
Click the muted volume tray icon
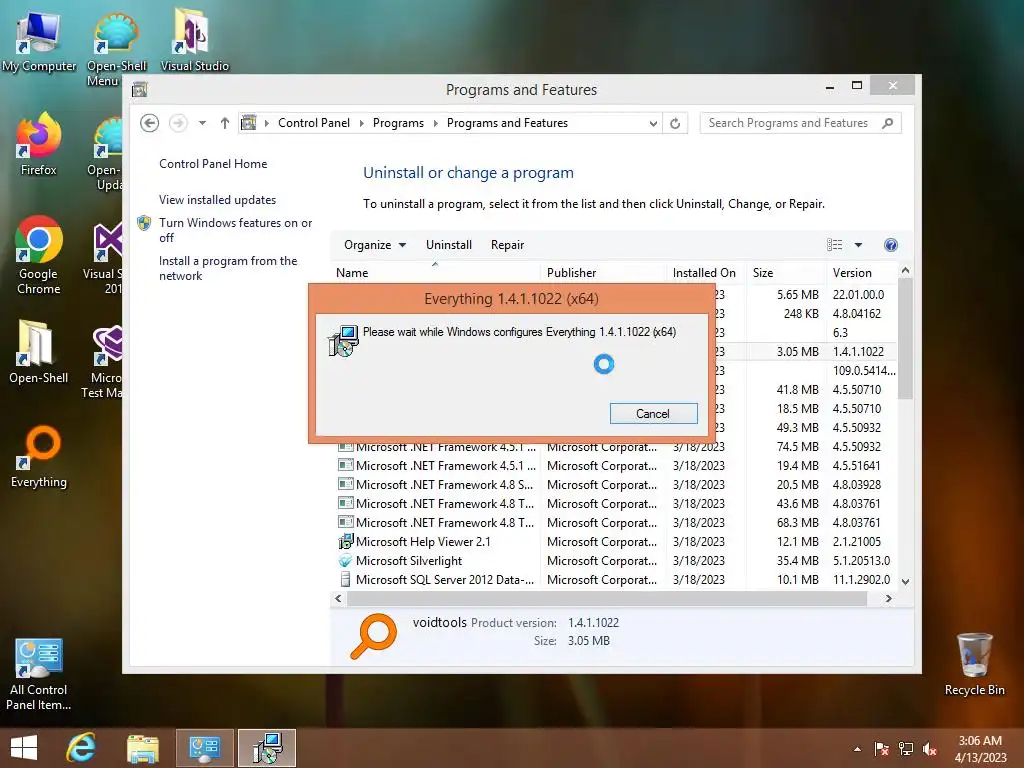930,749
